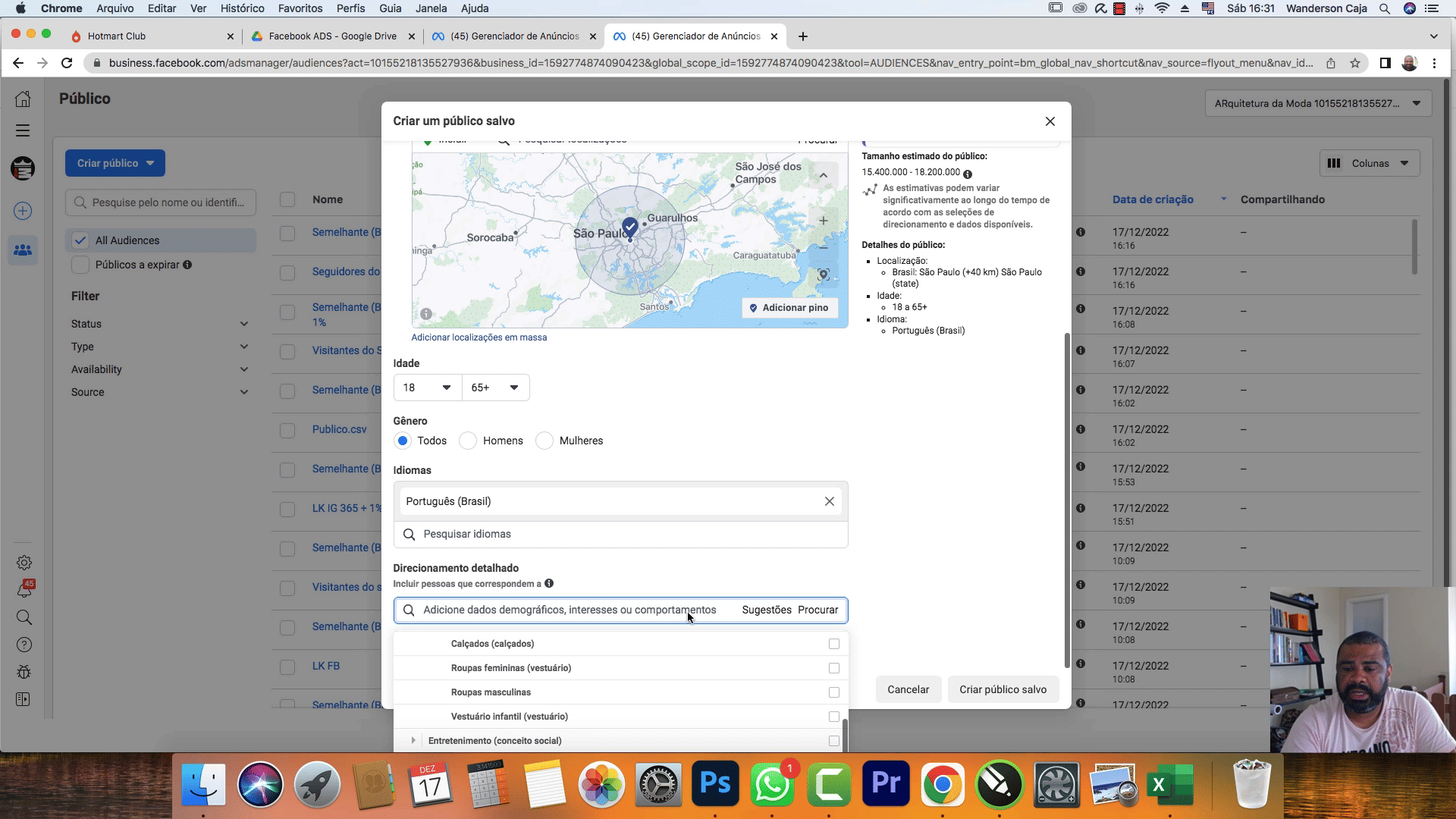Open the maximum age 65+ dropdown
This screenshot has height=819, width=1456.
coord(495,388)
